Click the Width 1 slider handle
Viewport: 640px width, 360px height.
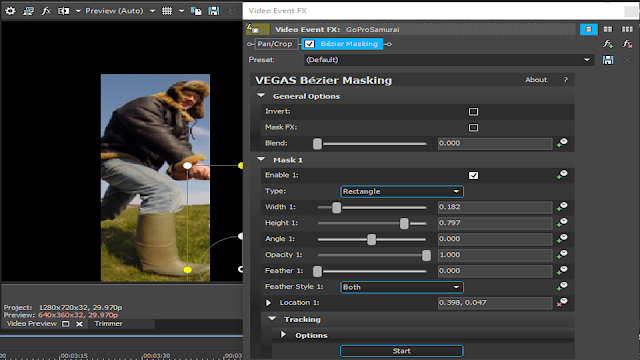tap(336, 207)
